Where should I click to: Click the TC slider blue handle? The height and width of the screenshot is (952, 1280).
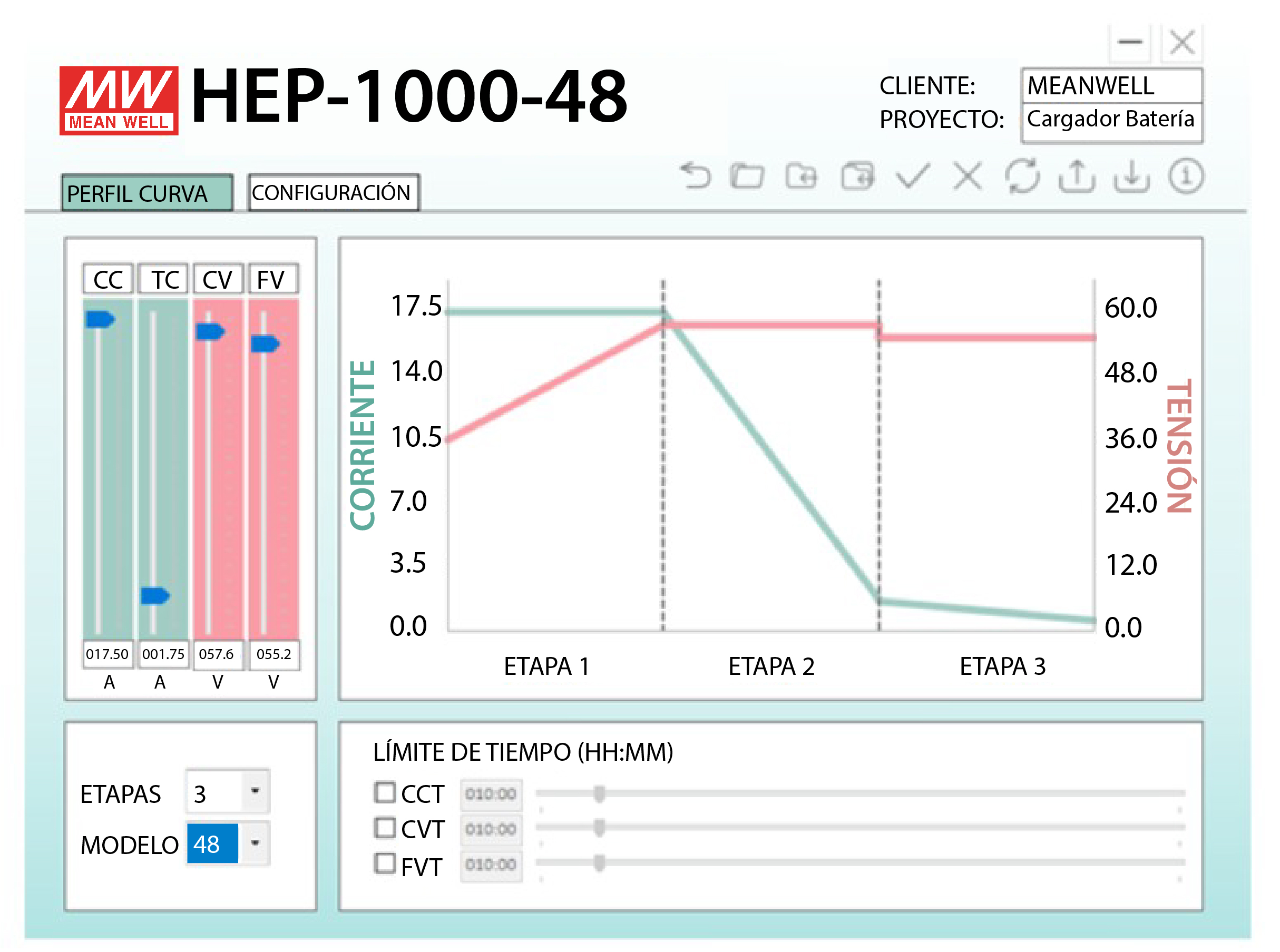pos(154,596)
